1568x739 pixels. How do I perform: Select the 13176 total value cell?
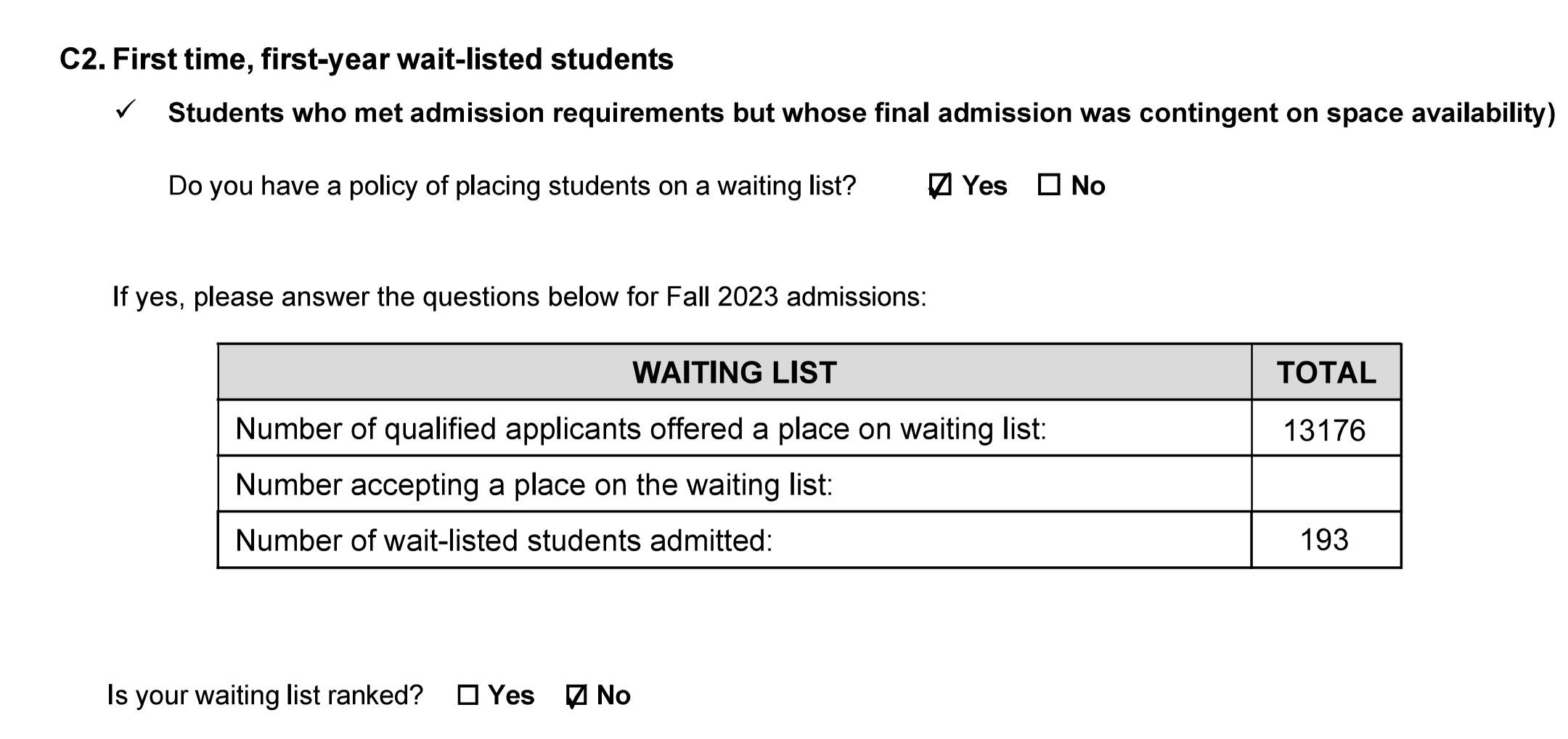coord(1324,430)
